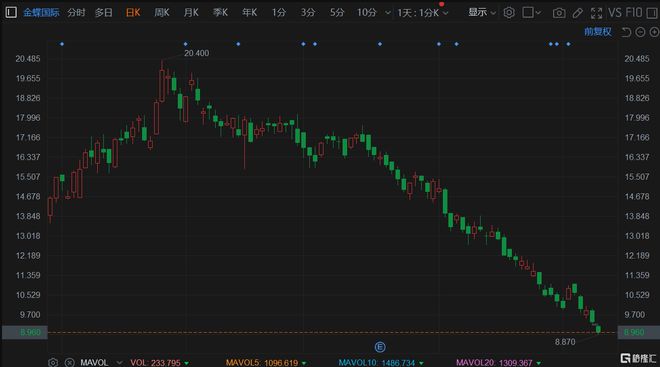Click left axis value 20.485
This screenshot has width=660, height=367.
[28, 59]
